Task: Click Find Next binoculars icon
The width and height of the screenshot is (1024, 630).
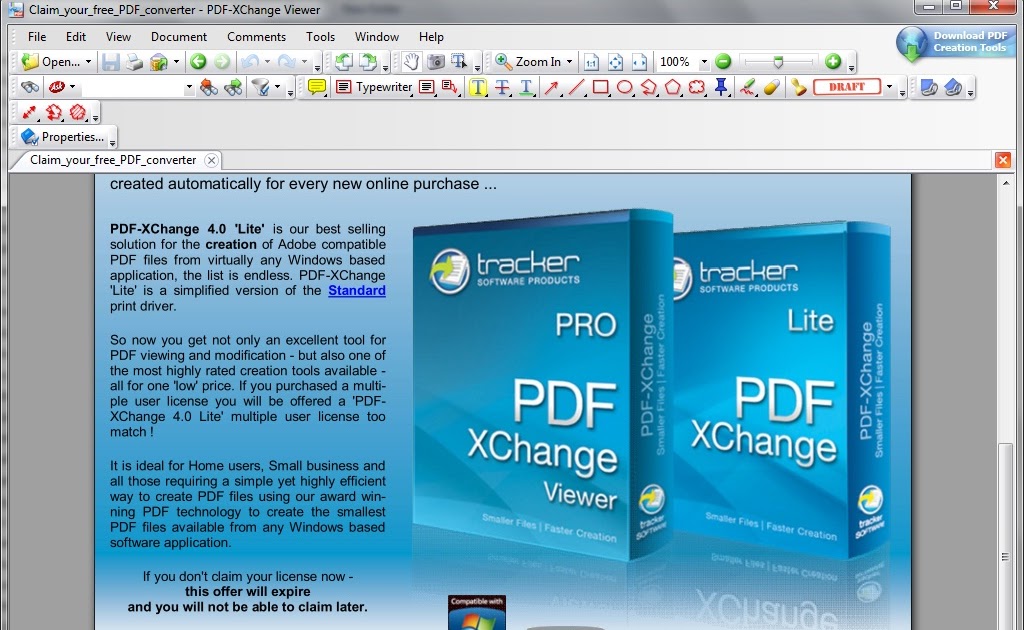Action: (x=233, y=87)
